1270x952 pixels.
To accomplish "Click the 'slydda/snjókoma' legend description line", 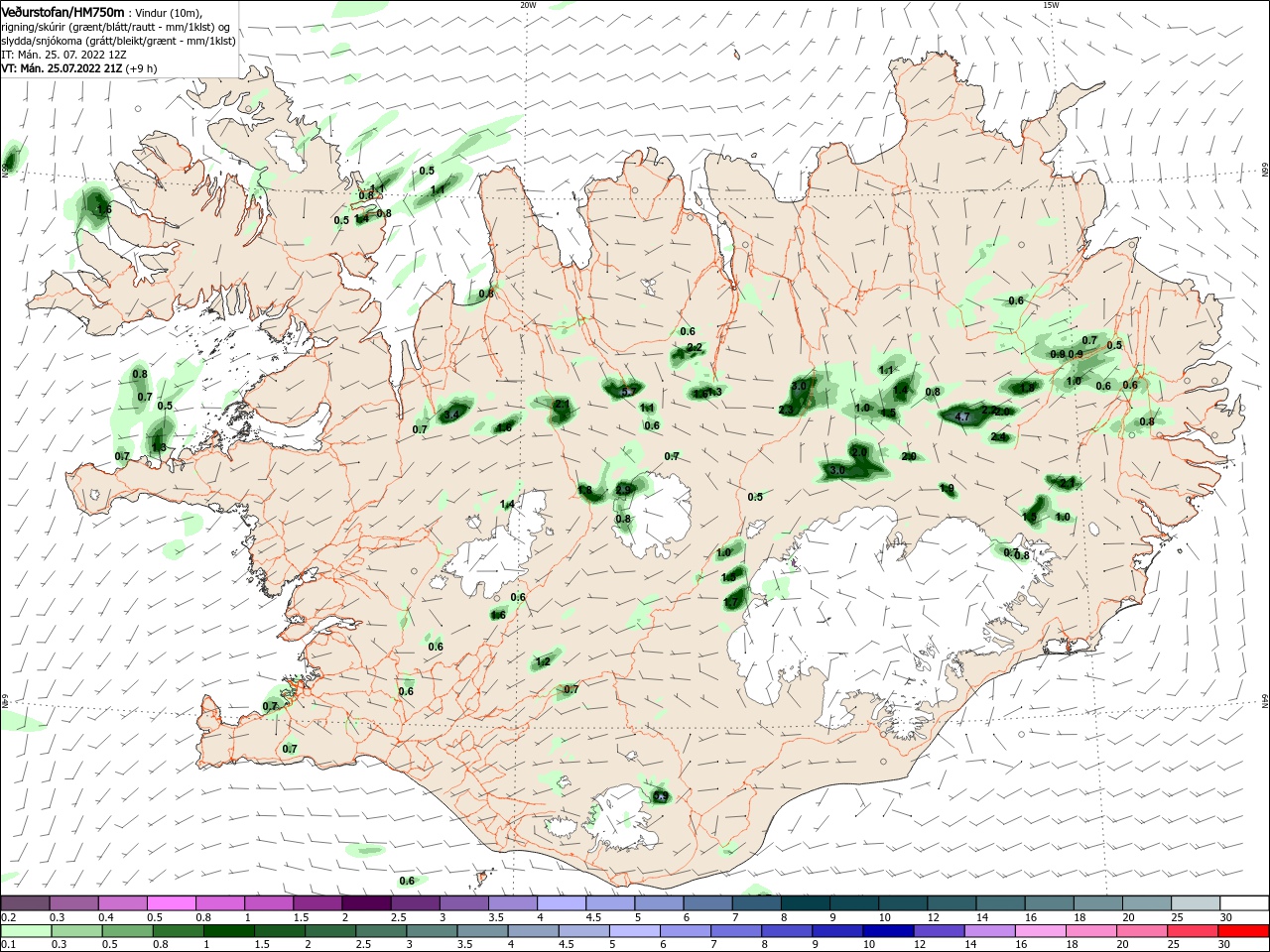I will [x=118, y=41].
